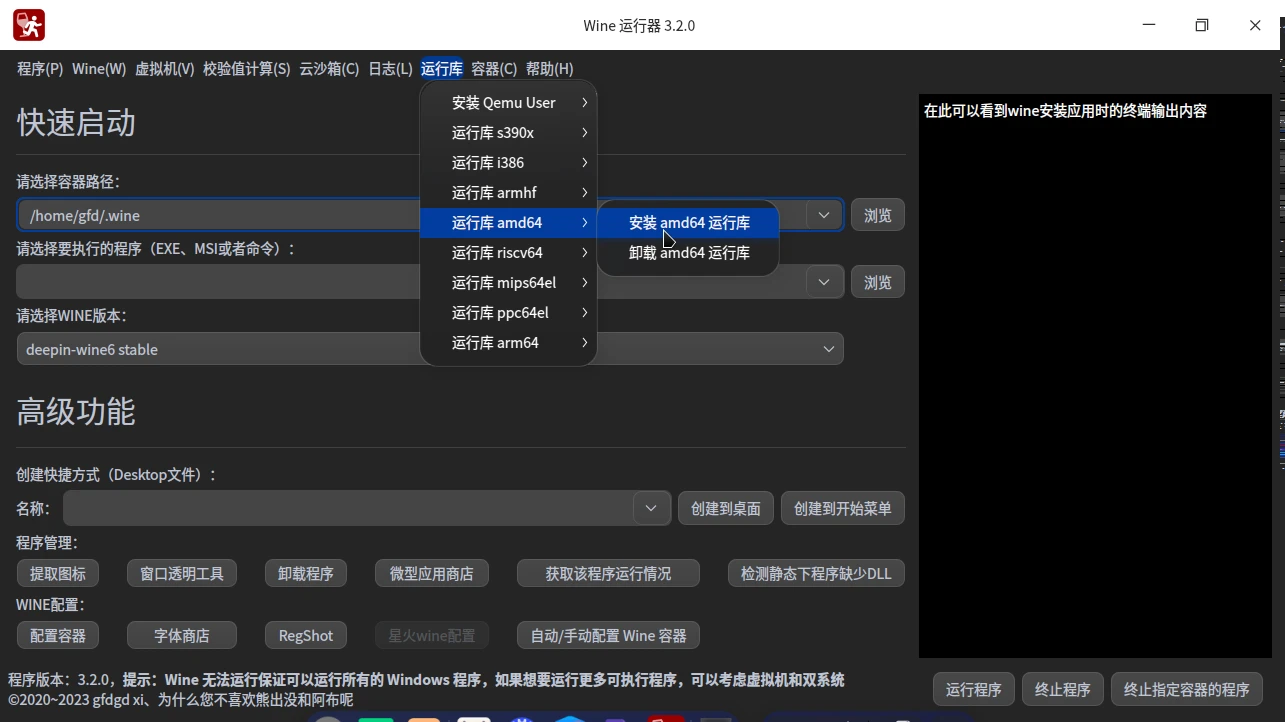The height and width of the screenshot is (722, 1285).
Task: Click the Wine 运行器 3.2.0 window title text
Action: (639, 25)
